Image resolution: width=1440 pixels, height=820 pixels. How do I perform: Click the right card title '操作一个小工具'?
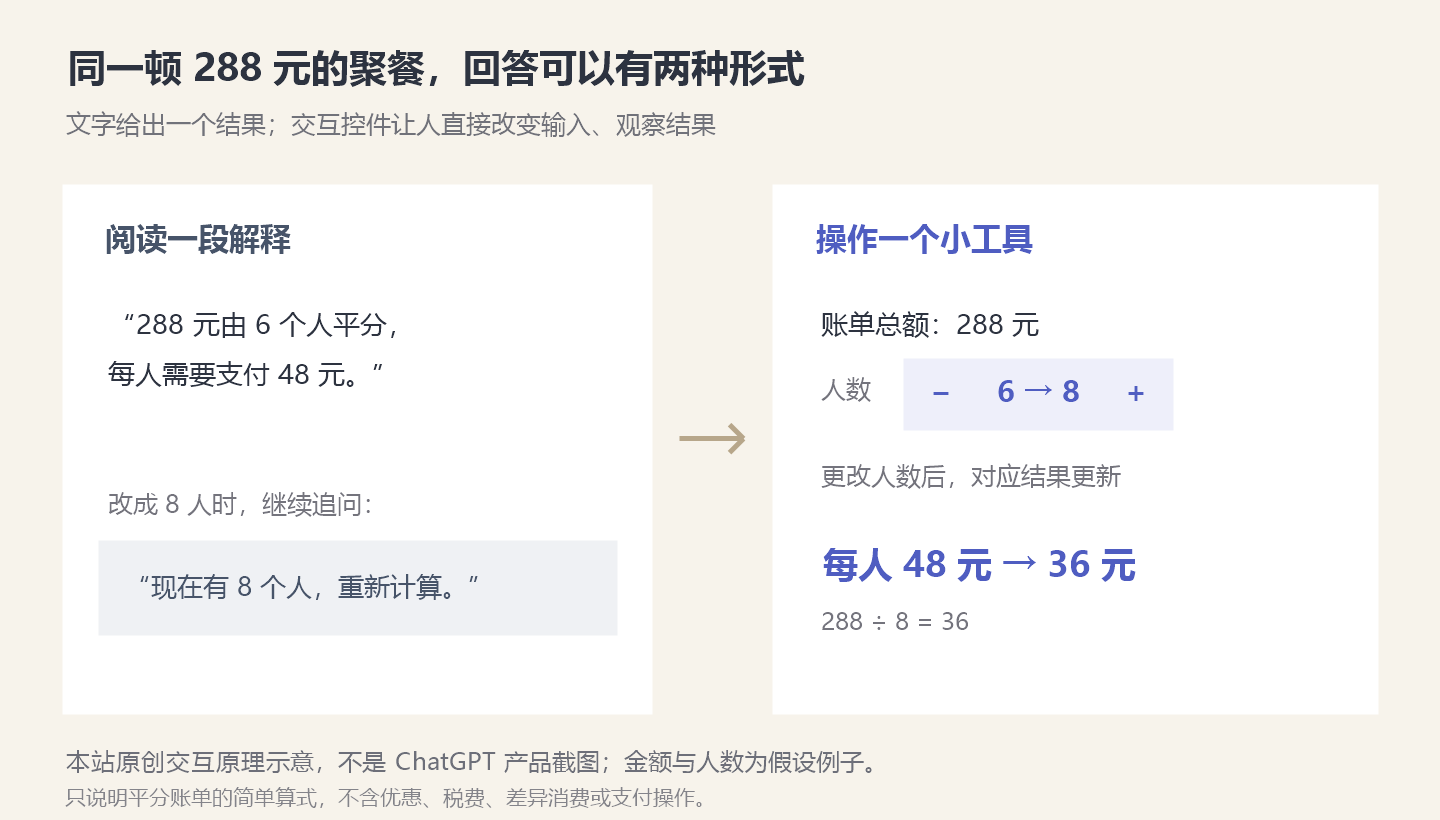[924, 240]
